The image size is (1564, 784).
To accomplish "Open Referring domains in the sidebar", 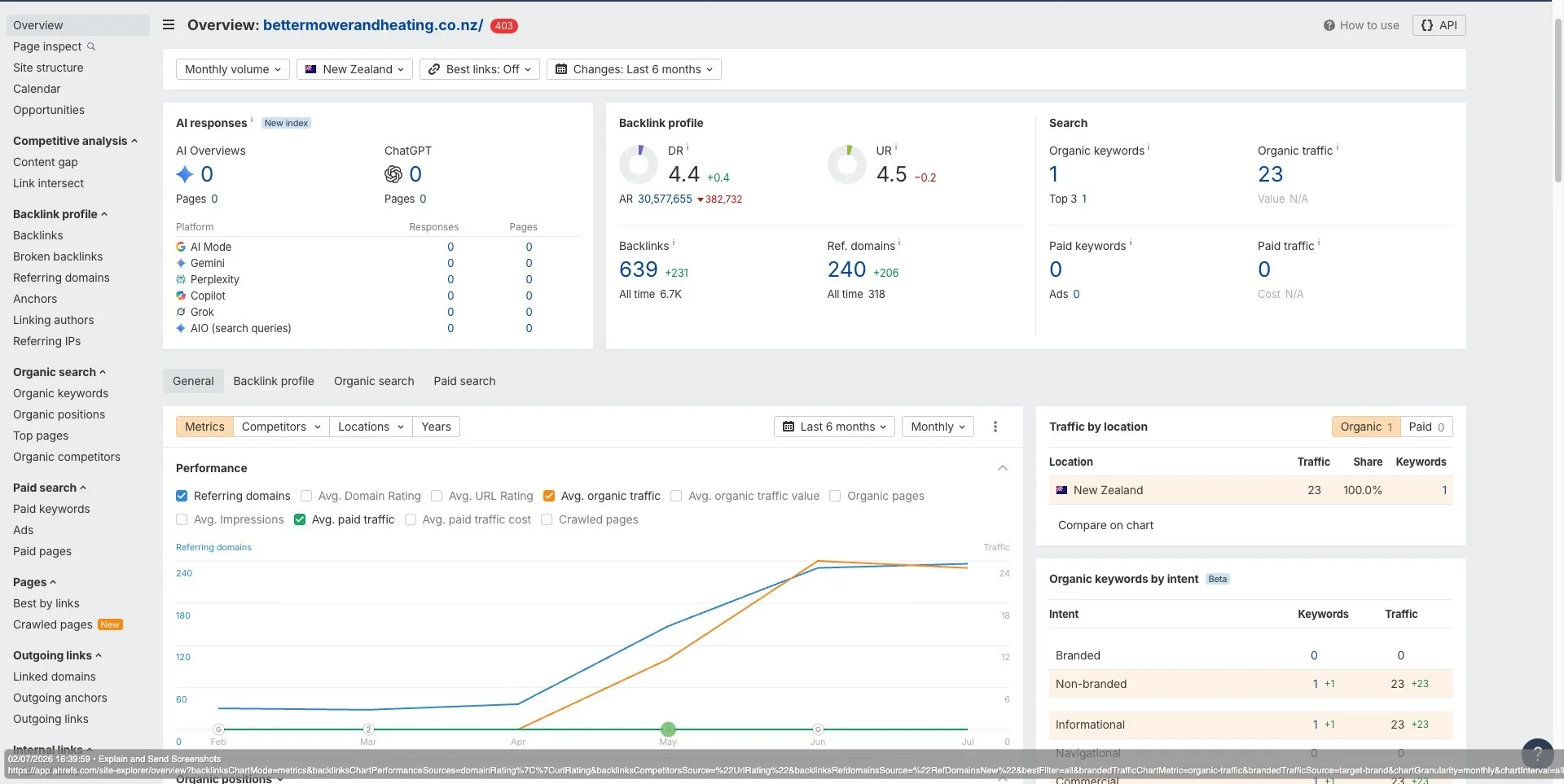I will coord(61,278).
